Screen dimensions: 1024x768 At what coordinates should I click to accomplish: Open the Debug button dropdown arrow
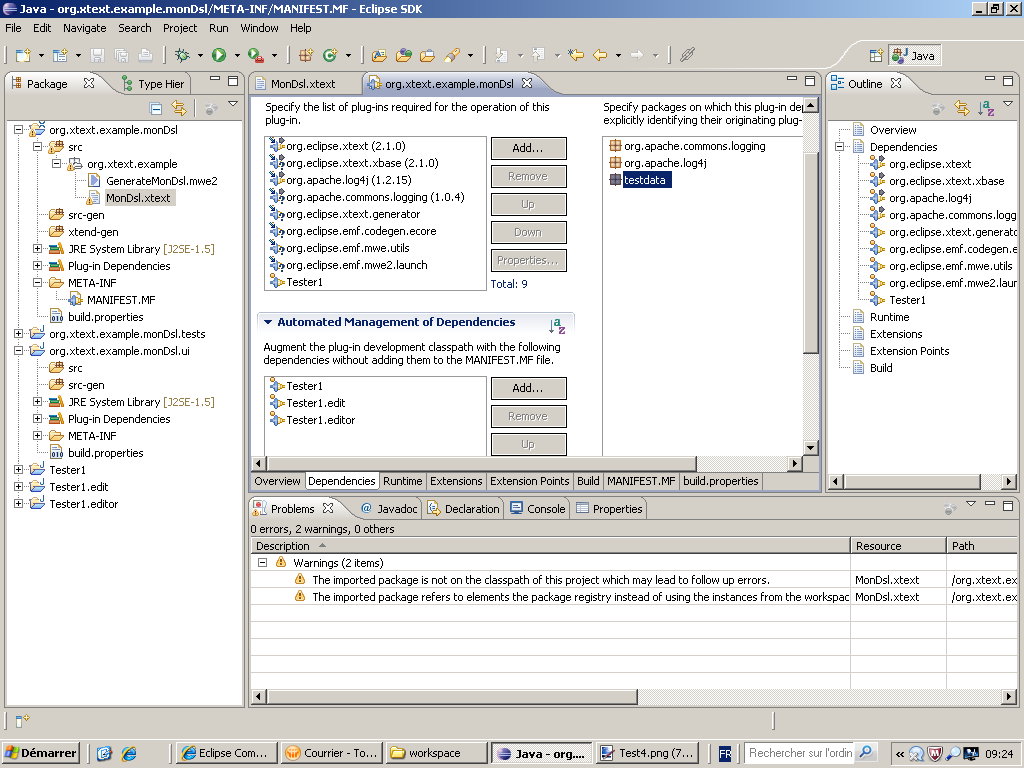pos(200,56)
